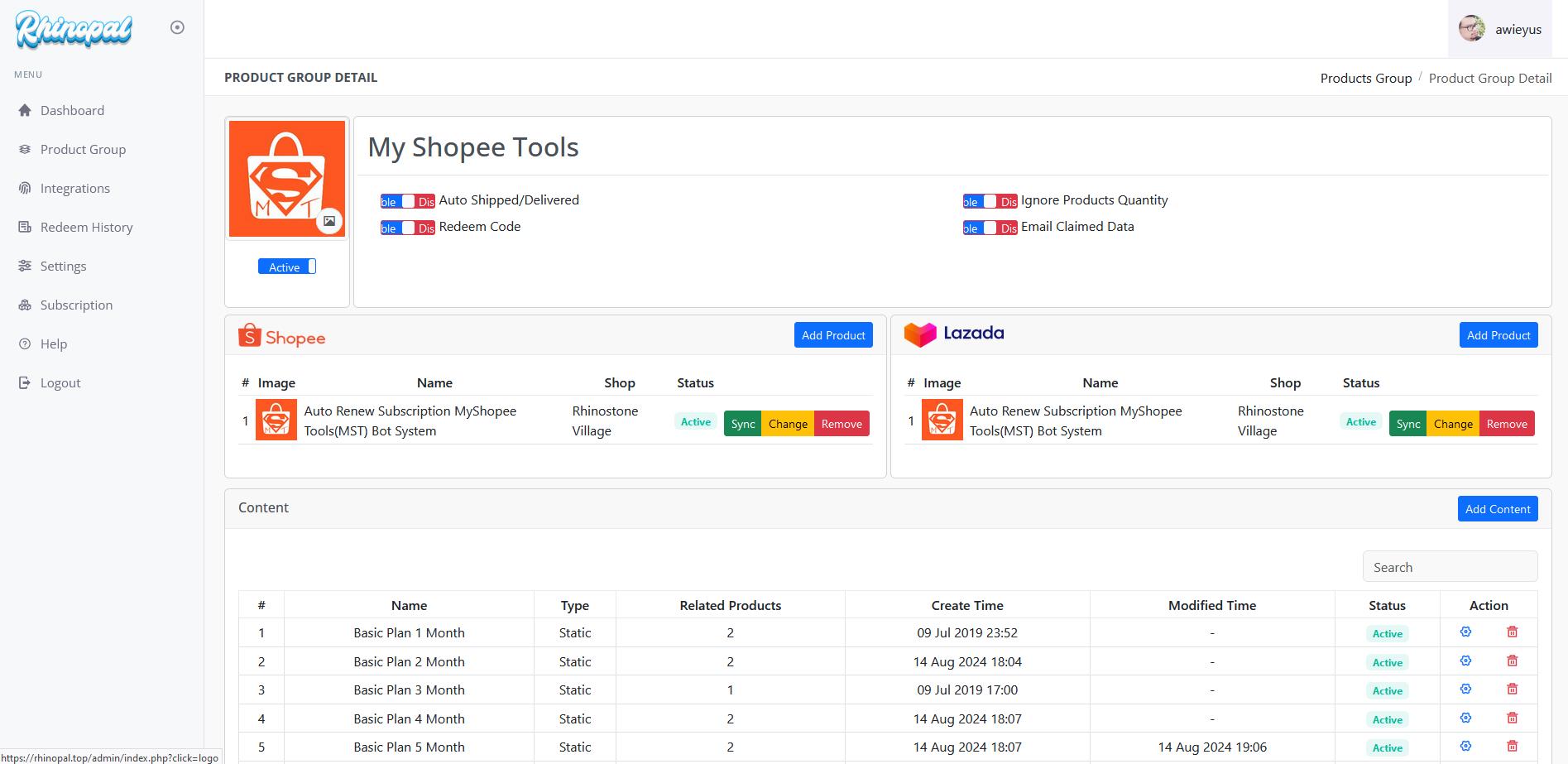Toggle Email Claimed Data switch
Image resolution: width=1568 pixels, height=764 pixels.
tap(990, 228)
